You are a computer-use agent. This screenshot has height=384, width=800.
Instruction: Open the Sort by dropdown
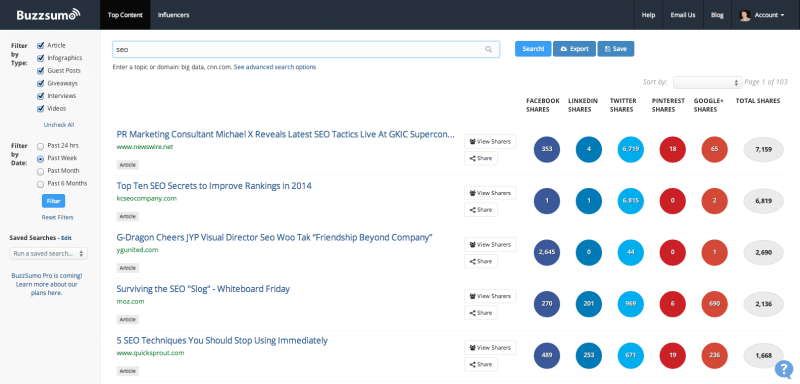pyautogui.click(x=707, y=83)
